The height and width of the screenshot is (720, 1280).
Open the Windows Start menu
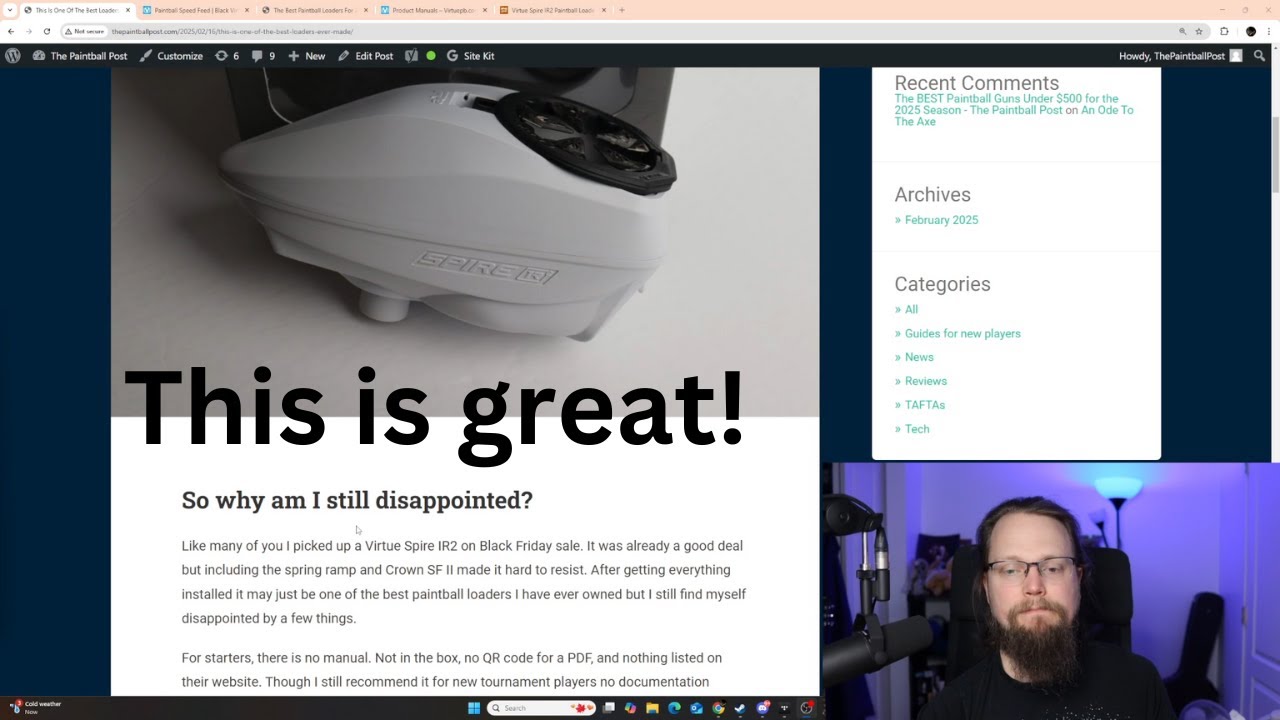[474, 708]
